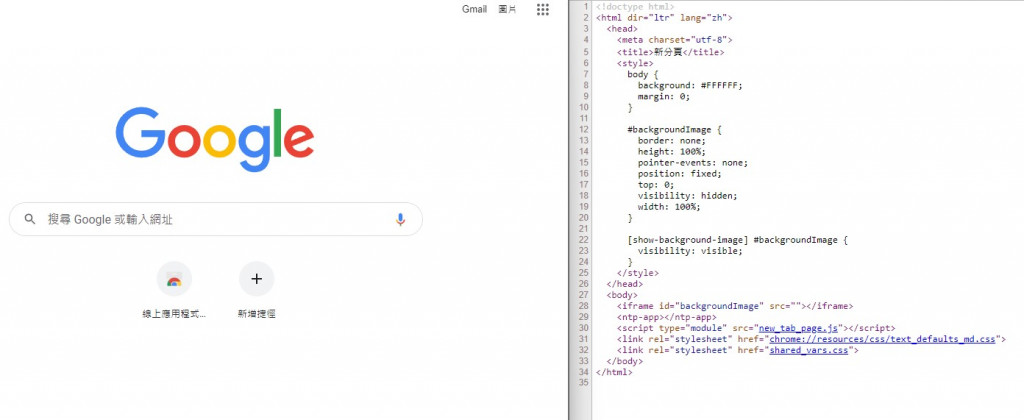Open the Google apps grid icon
Viewport: 1024px width, 420px height.
(x=543, y=9)
